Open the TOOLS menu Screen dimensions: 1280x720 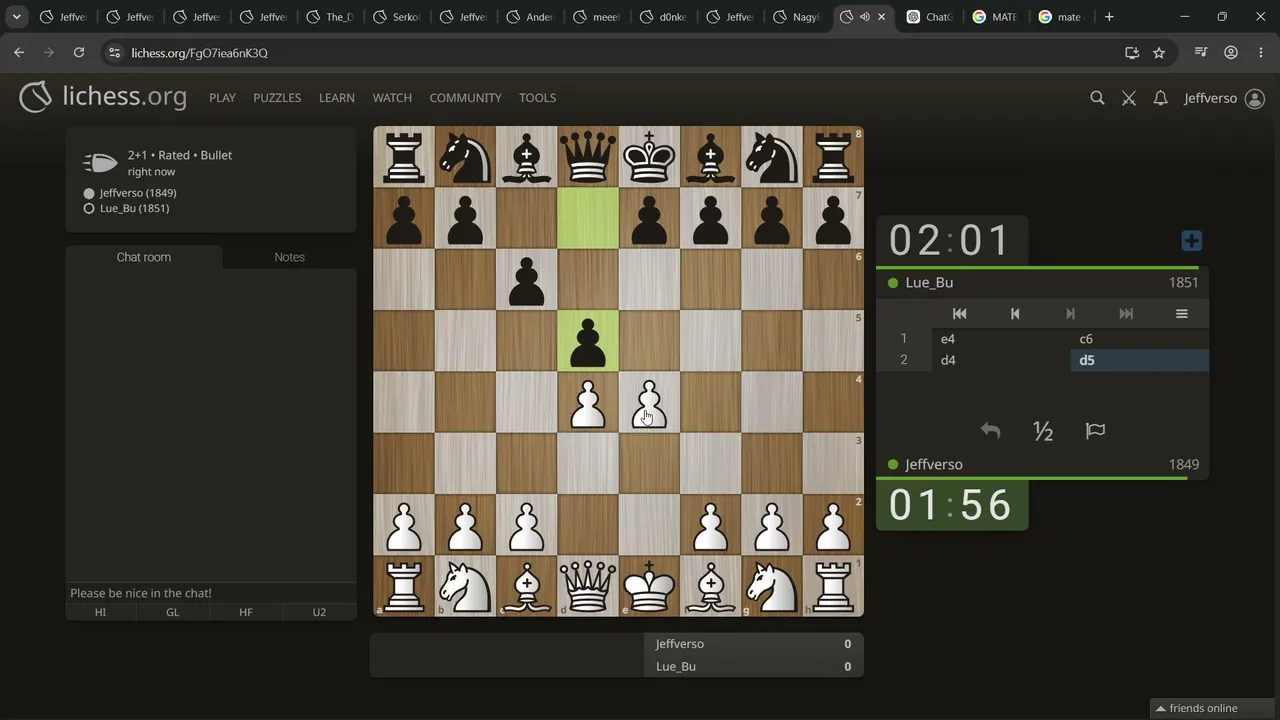coord(537,98)
